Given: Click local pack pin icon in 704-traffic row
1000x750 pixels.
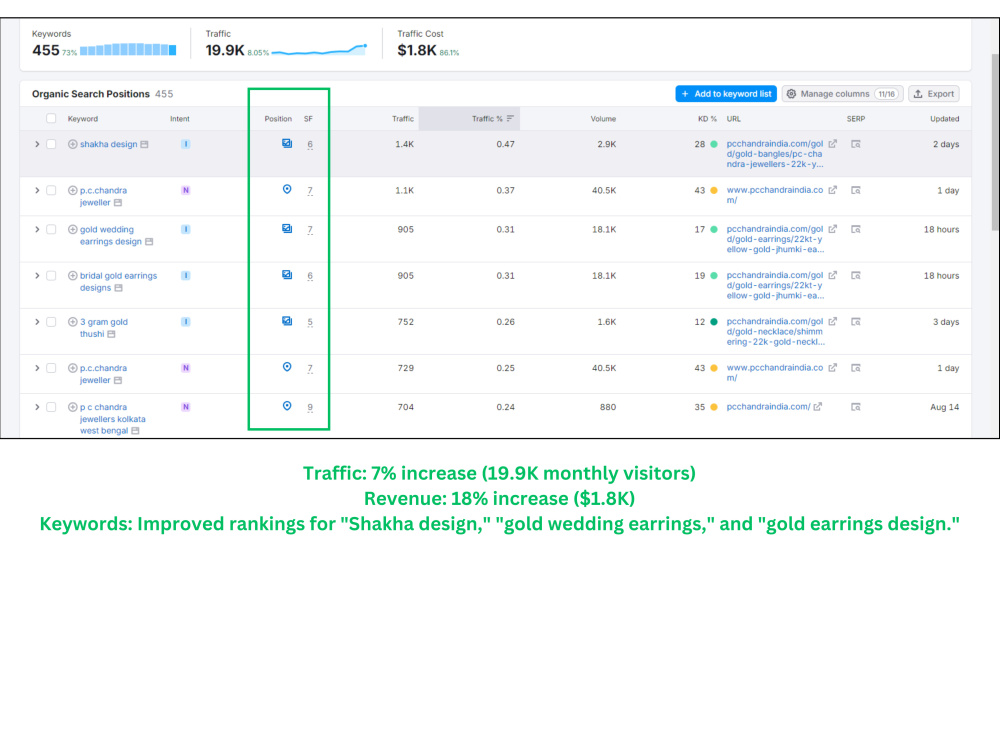Looking at the screenshot, I should coord(287,406).
